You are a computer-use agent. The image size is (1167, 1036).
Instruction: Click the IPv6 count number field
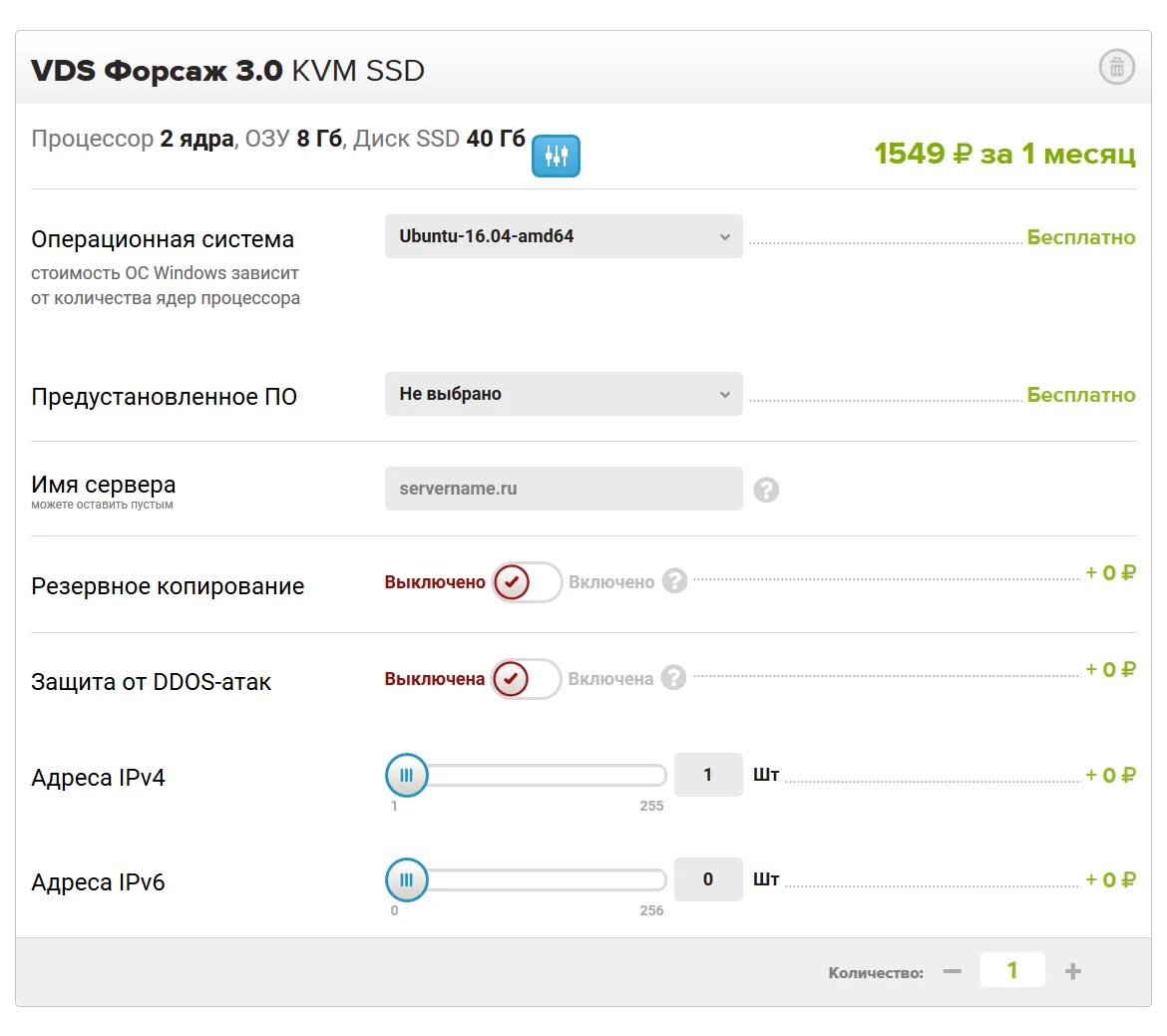[x=708, y=879]
